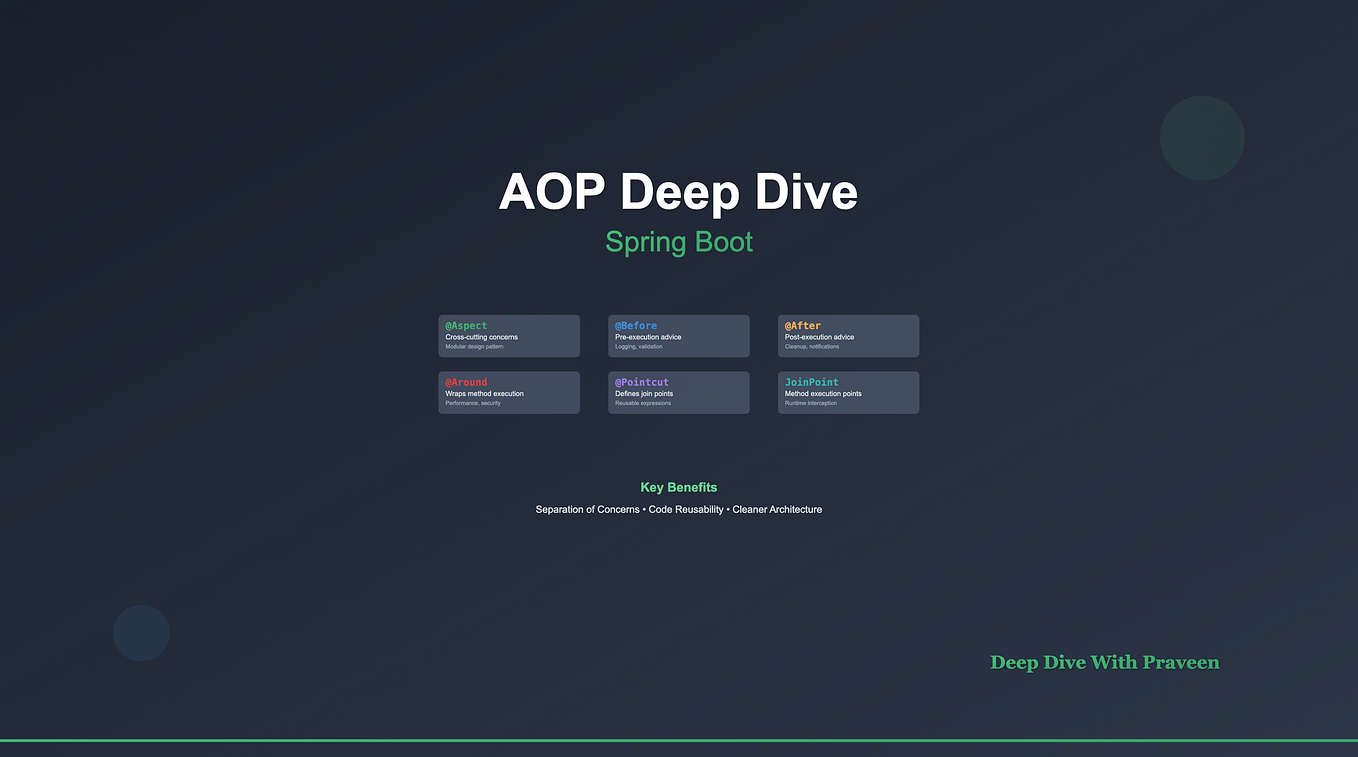Expand the Defines join points description
1358x757 pixels.
coord(644,393)
